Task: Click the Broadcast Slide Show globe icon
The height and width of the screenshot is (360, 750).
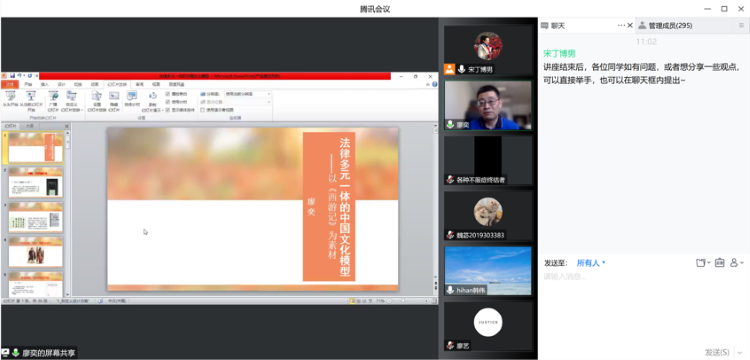Action: pos(54,96)
